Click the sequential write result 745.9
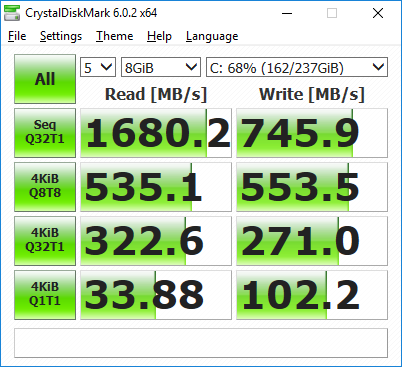The image size is (402, 367). (x=312, y=133)
